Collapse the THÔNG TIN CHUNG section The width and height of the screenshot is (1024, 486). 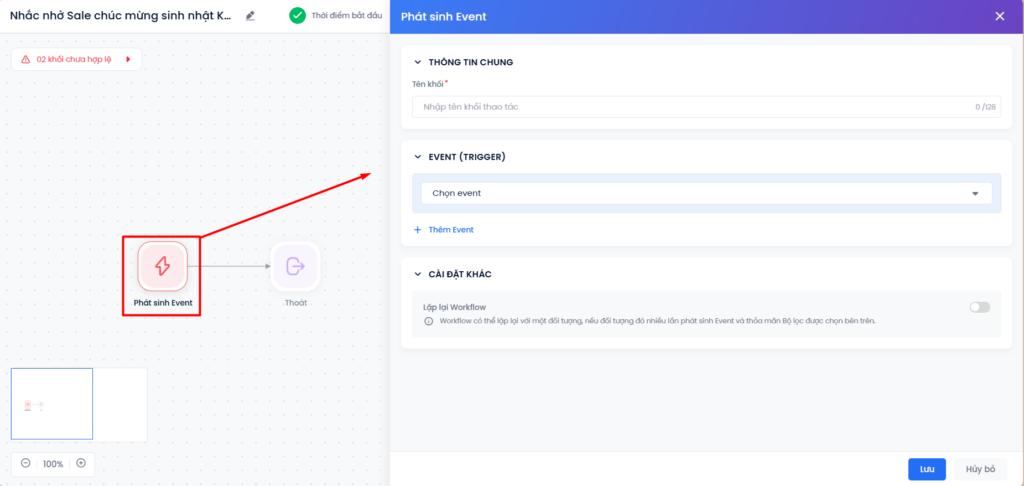(418, 63)
